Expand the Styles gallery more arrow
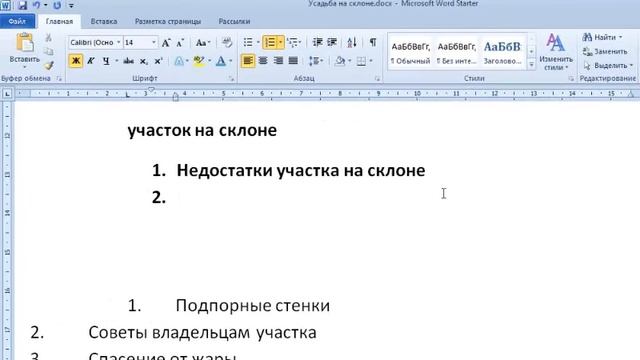Viewport: 640px width, 360px height. click(531, 65)
